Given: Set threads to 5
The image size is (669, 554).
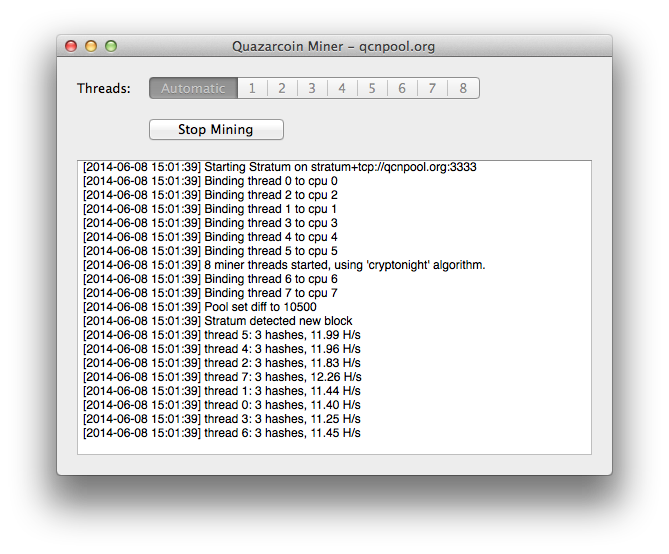Looking at the screenshot, I should point(372,88).
